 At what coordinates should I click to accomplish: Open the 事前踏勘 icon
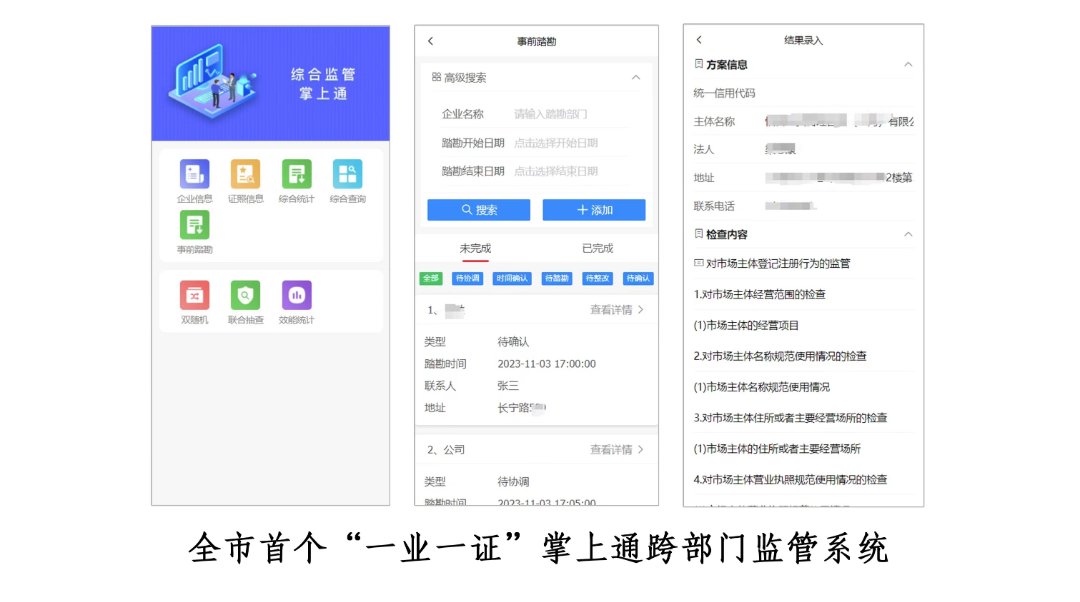point(194,226)
